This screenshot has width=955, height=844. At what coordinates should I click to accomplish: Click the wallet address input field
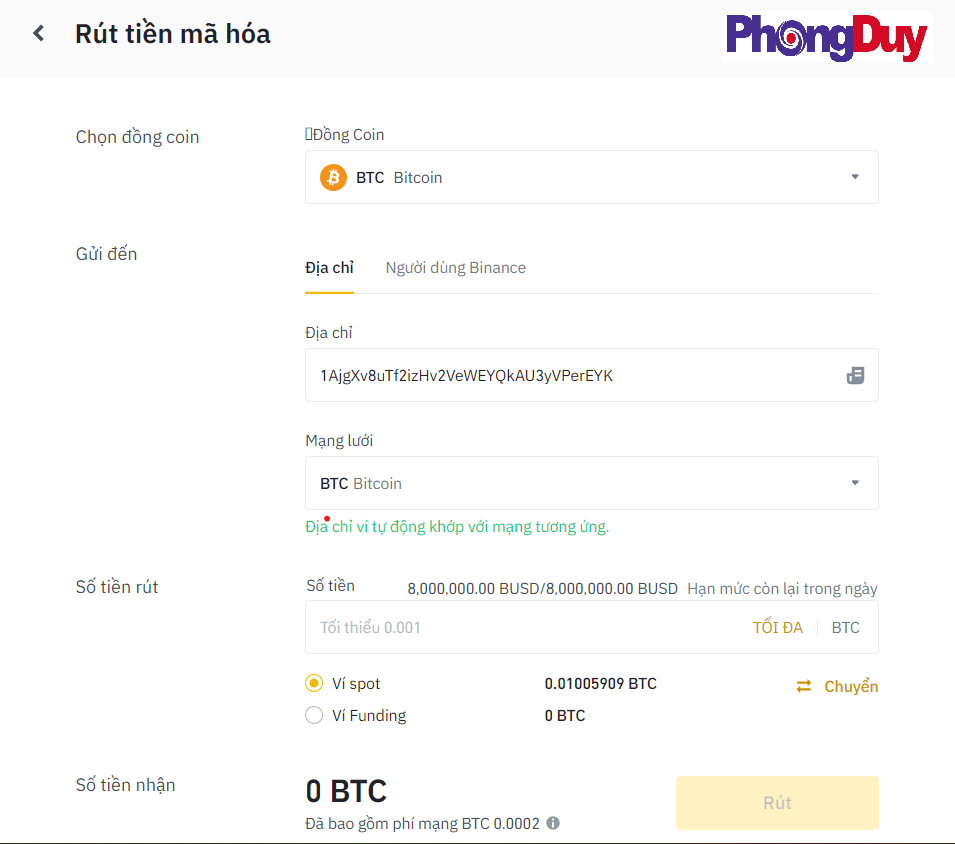(570, 376)
